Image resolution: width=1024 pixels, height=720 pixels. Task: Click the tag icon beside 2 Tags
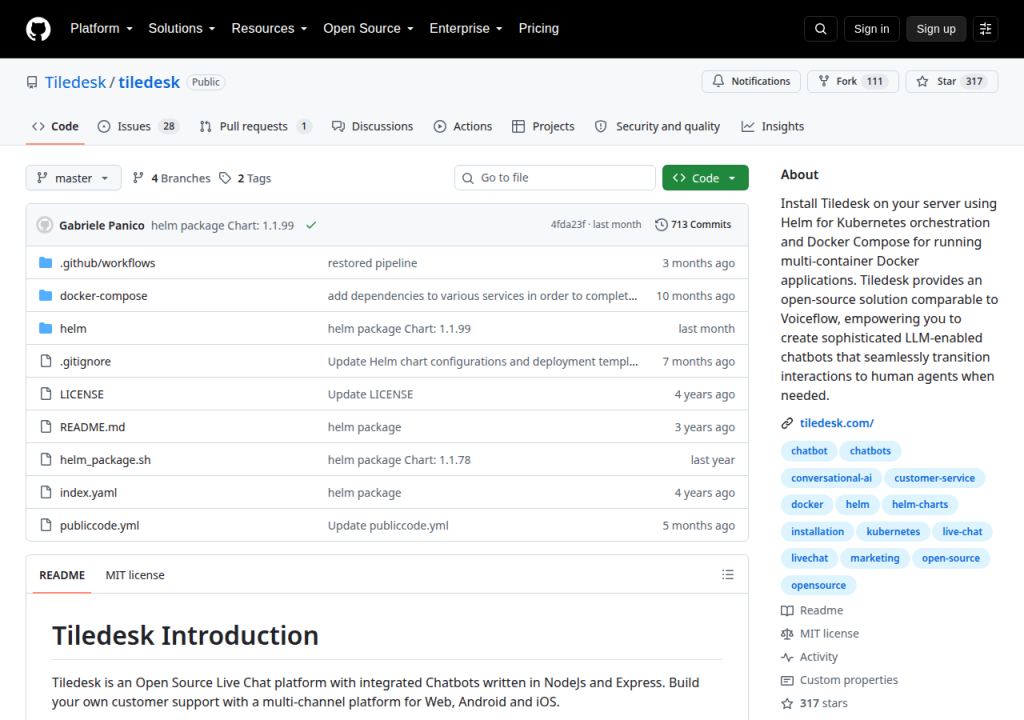tap(225, 178)
